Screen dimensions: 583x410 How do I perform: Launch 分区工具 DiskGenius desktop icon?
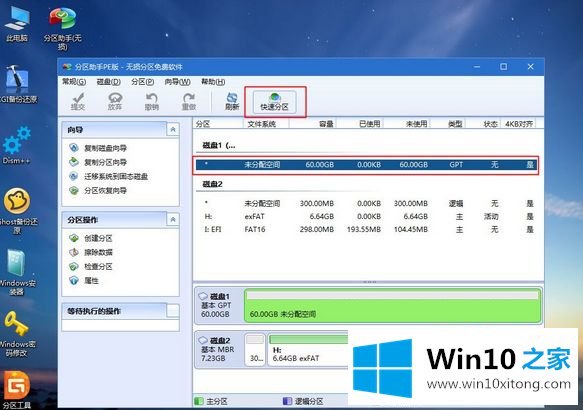pos(16,390)
